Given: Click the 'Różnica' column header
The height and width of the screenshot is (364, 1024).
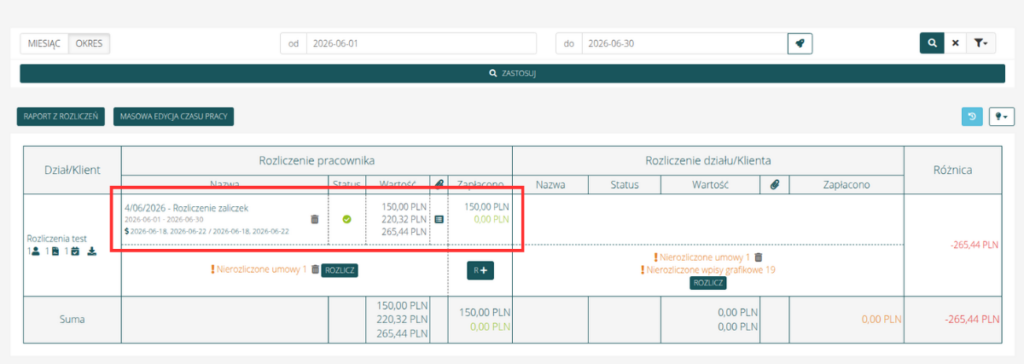Looking at the screenshot, I should [953, 170].
